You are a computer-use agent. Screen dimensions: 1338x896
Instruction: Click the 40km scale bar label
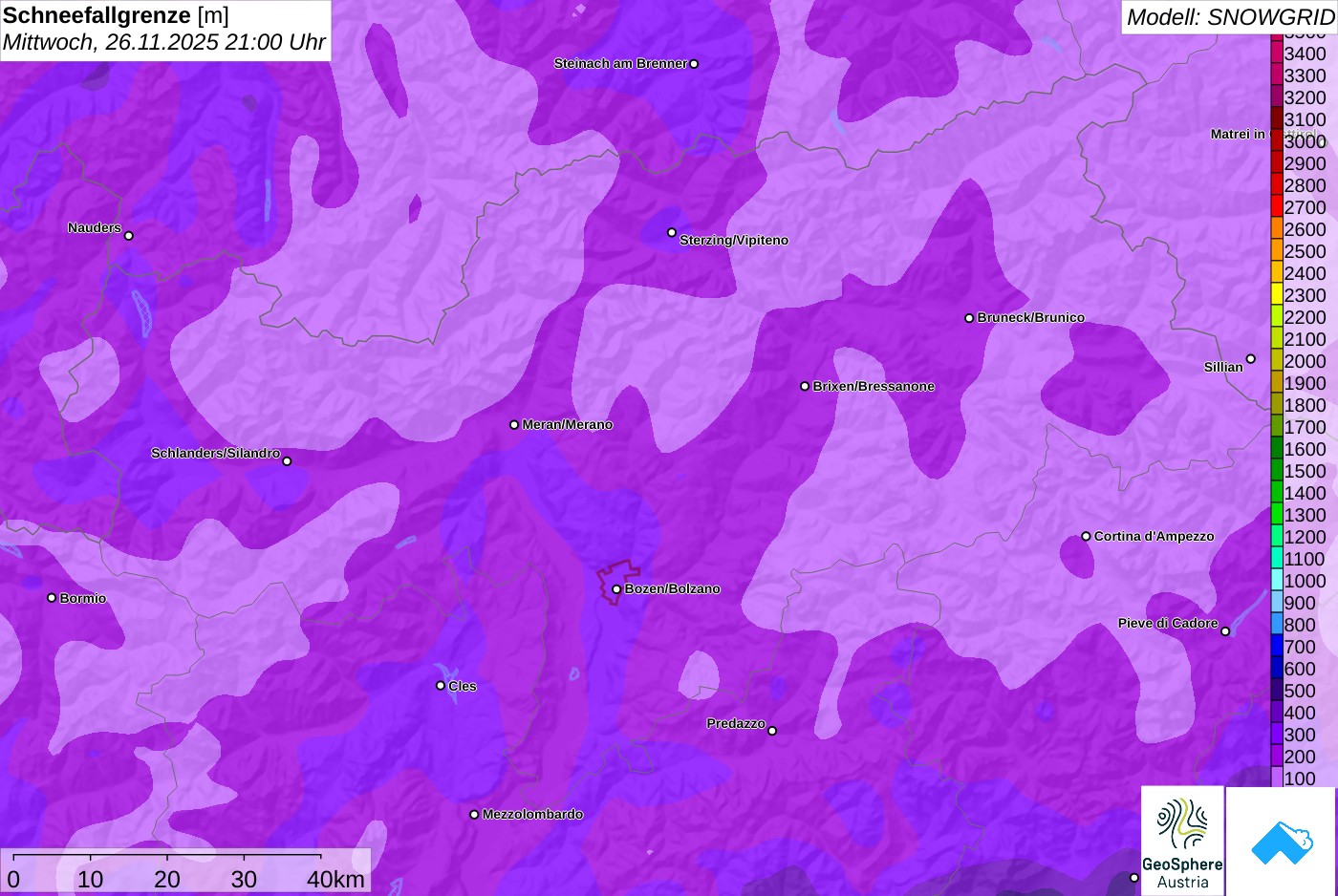click(335, 879)
